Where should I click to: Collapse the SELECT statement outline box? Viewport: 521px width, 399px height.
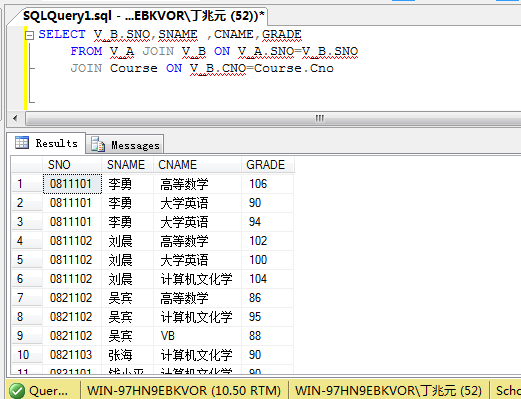(x=30, y=35)
